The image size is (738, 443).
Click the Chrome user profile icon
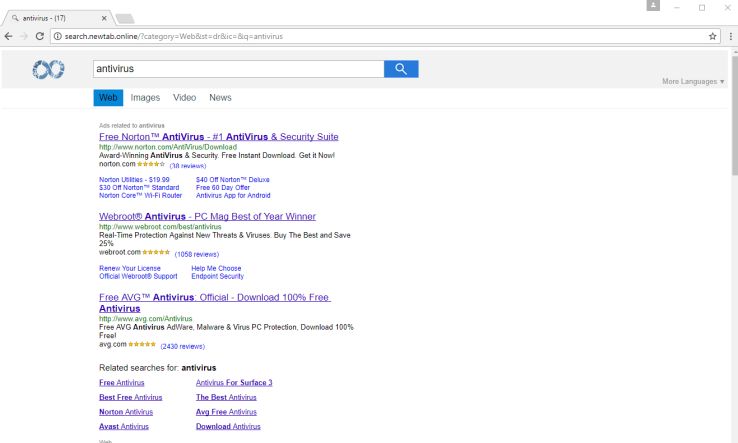653,6
